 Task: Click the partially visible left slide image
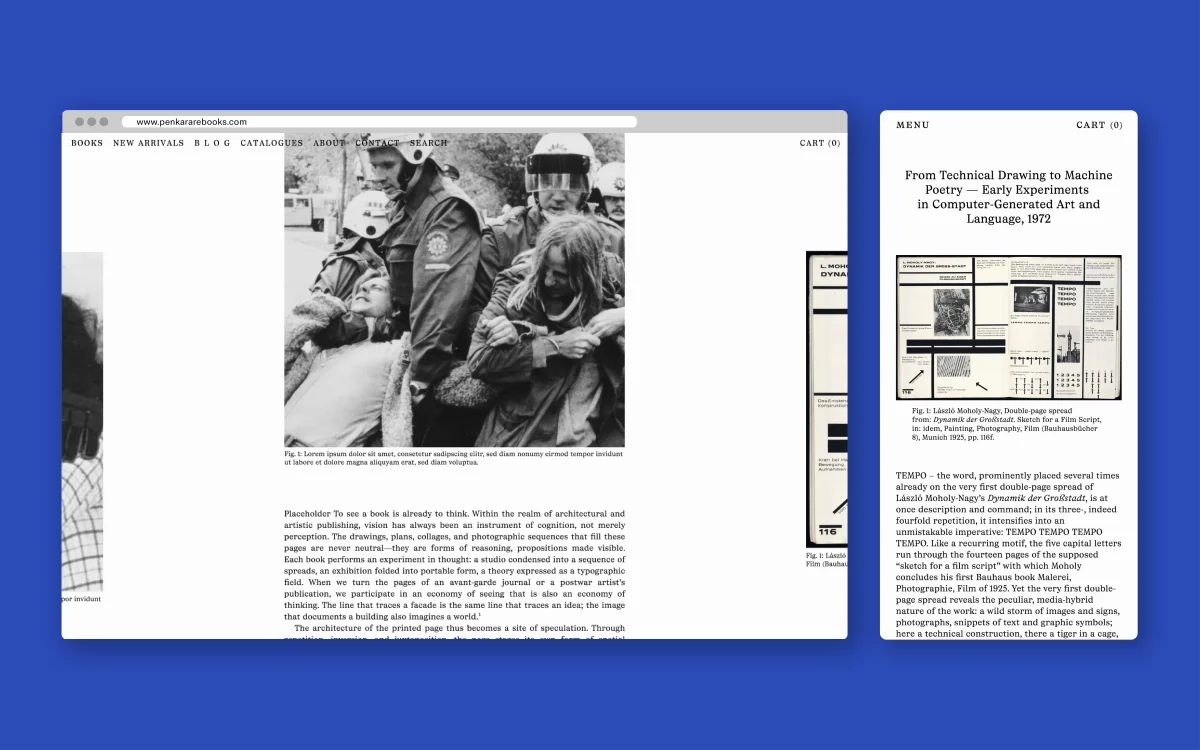[82, 422]
